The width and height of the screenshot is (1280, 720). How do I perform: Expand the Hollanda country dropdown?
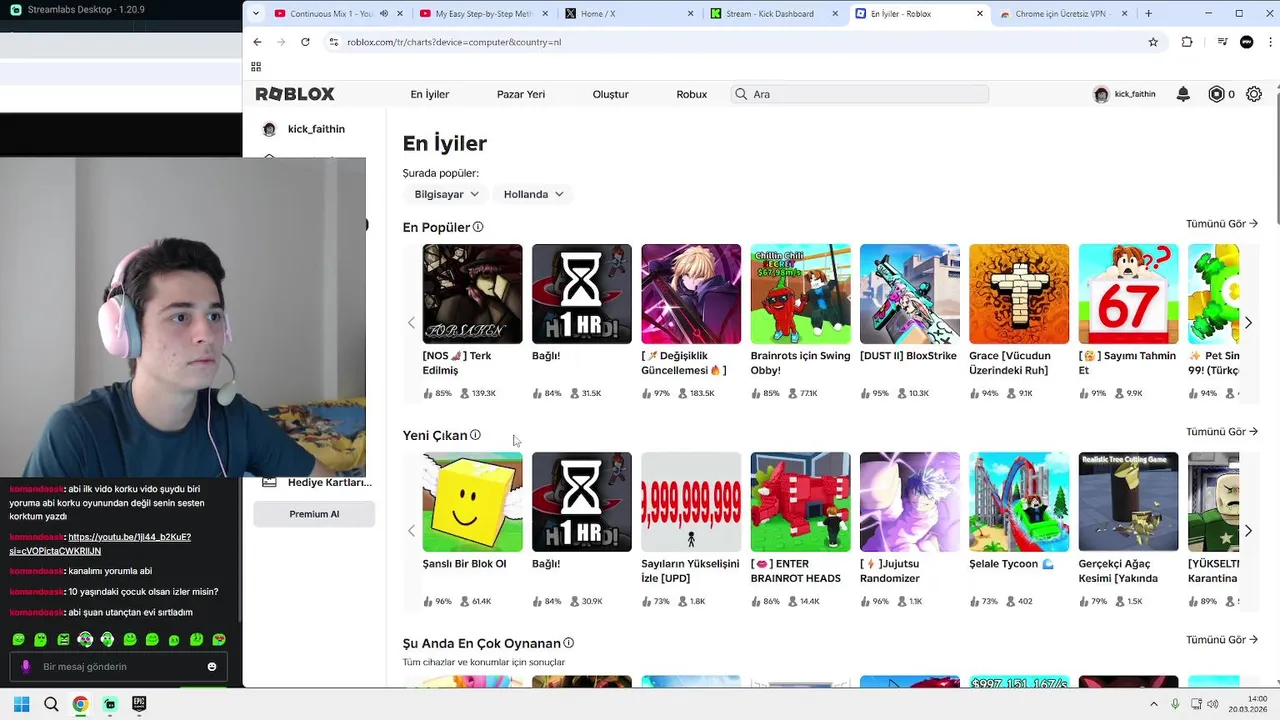(x=533, y=194)
